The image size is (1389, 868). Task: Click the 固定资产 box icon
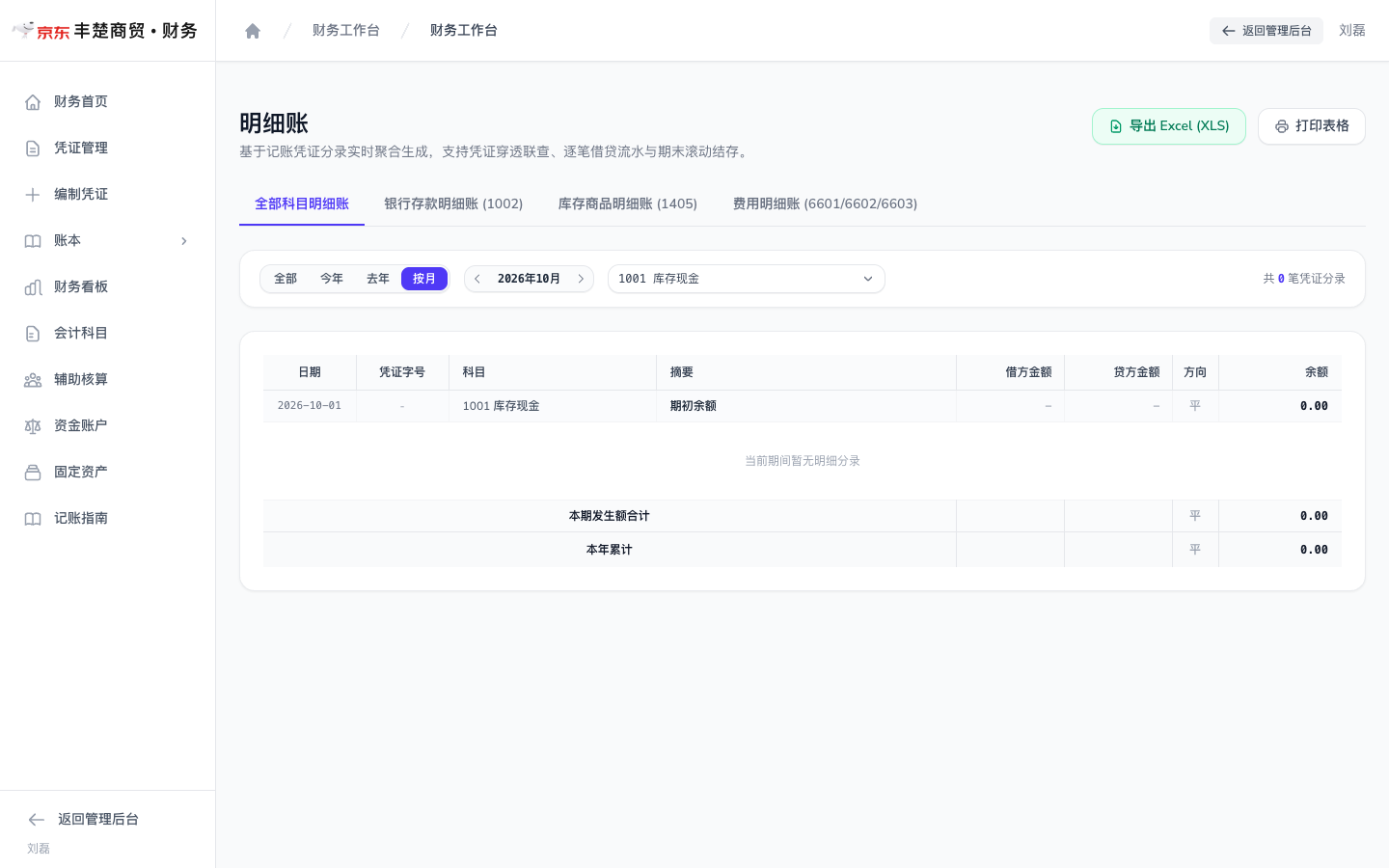[x=33, y=473]
